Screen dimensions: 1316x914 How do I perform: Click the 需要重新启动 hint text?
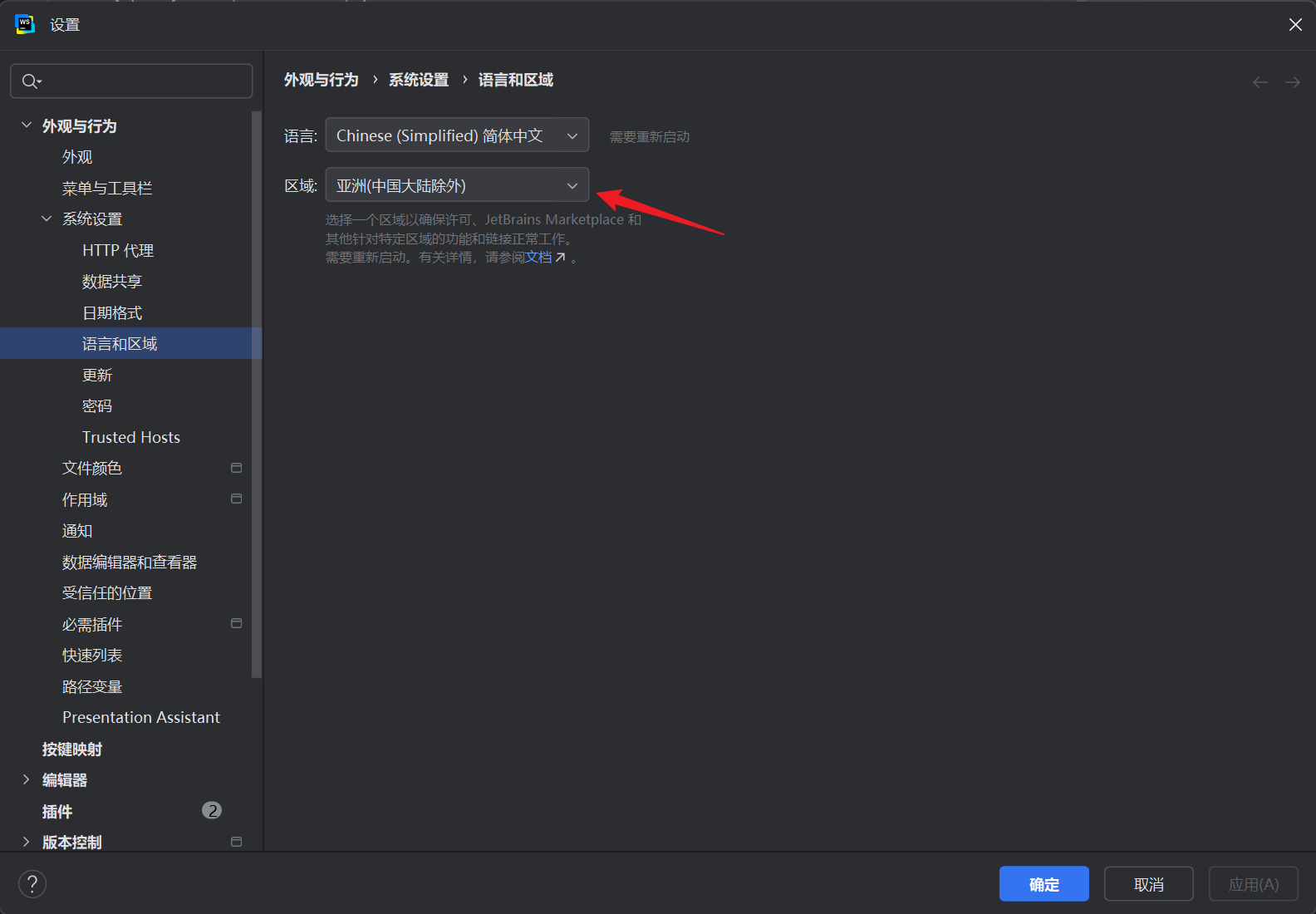(650, 136)
